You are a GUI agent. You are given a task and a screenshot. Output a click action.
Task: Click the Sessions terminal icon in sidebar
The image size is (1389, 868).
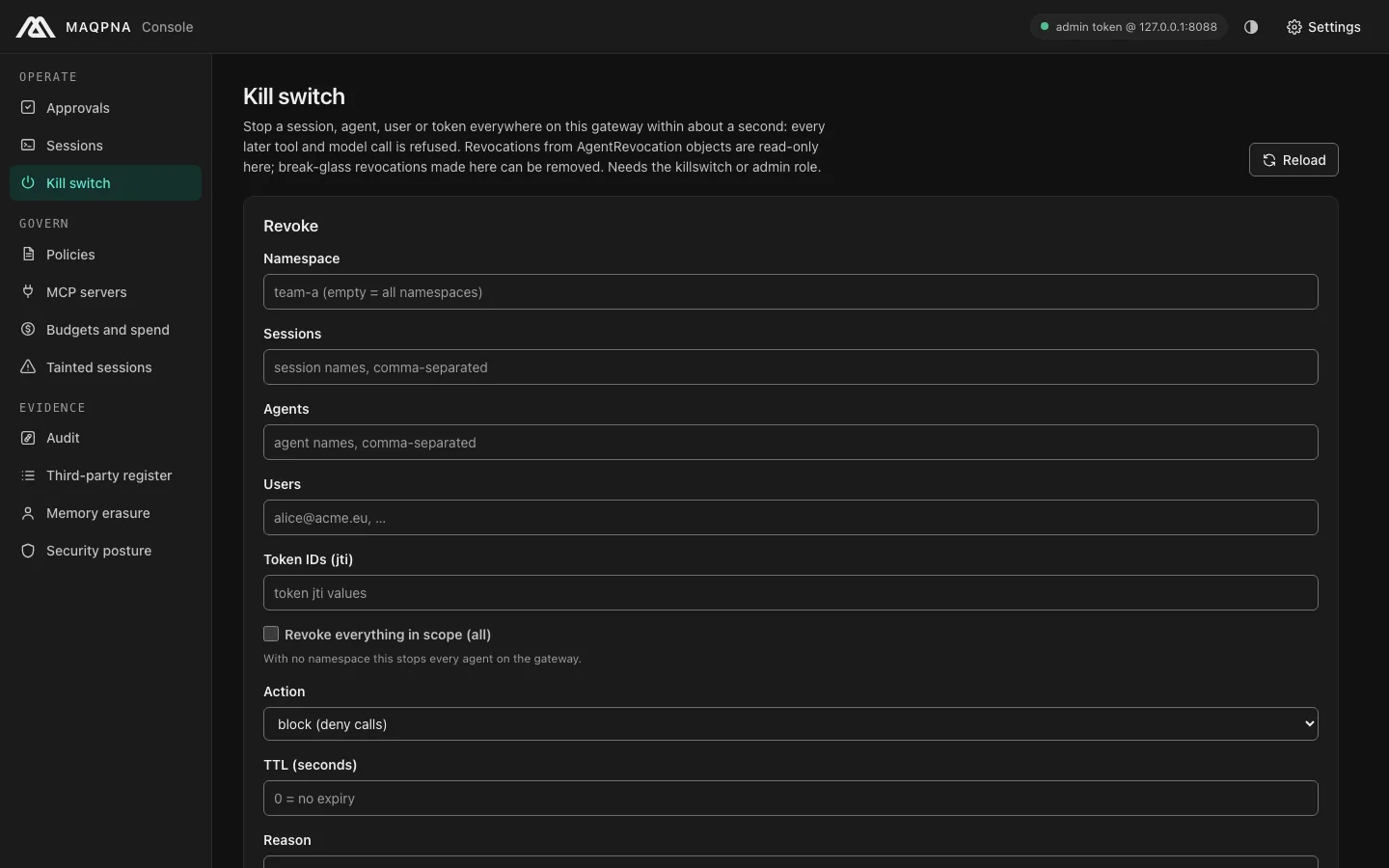[x=28, y=145]
